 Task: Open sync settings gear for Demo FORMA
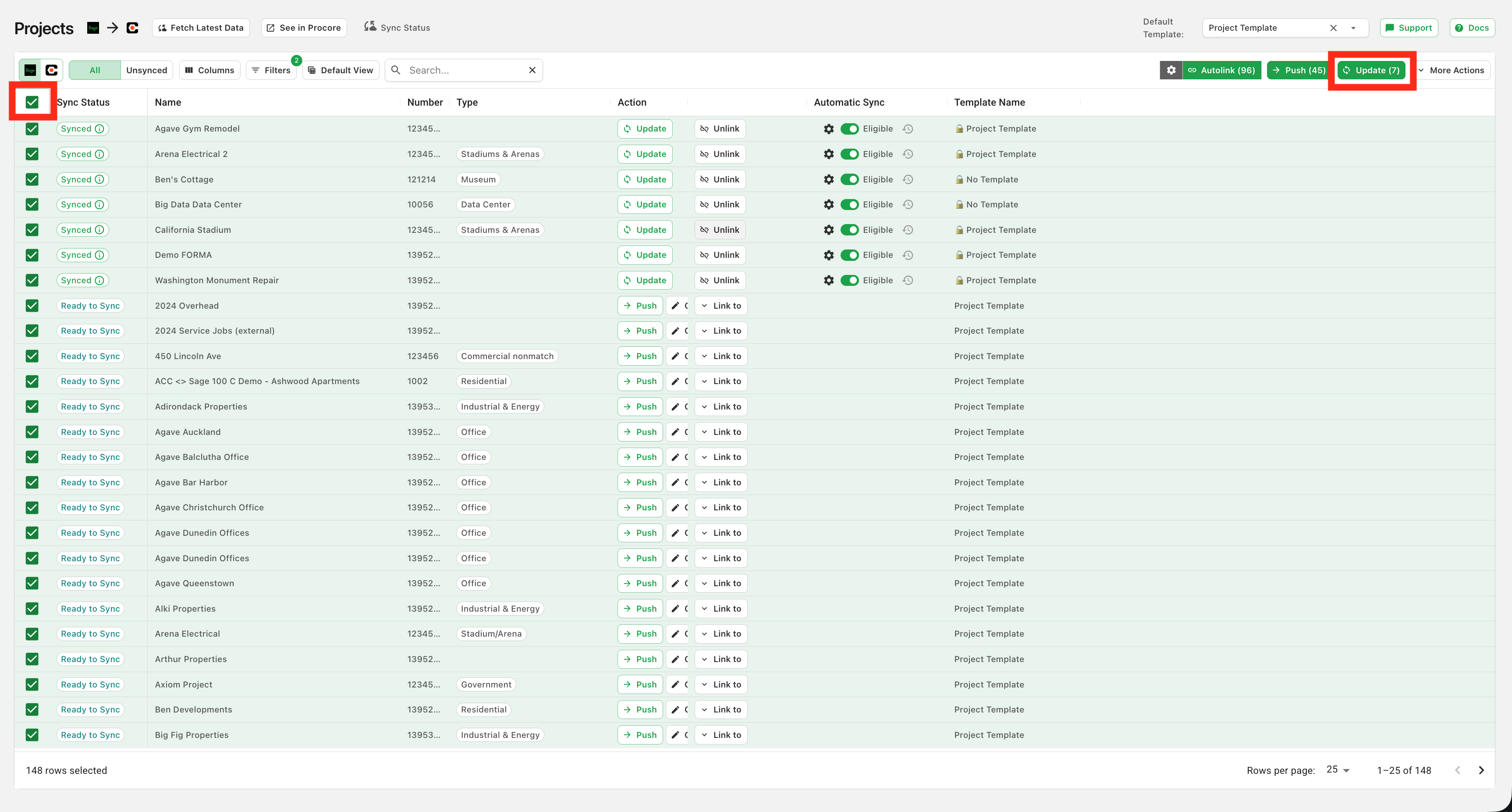pos(829,256)
